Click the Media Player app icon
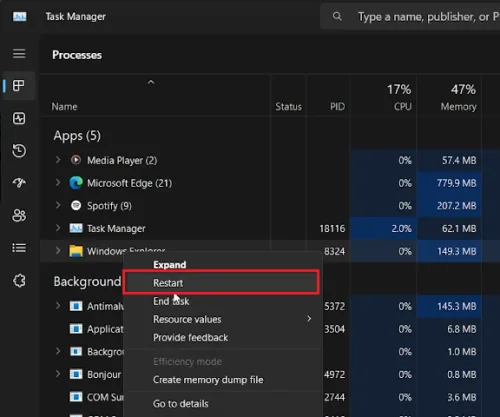The image size is (500, 417). click(x=76, y=160)
